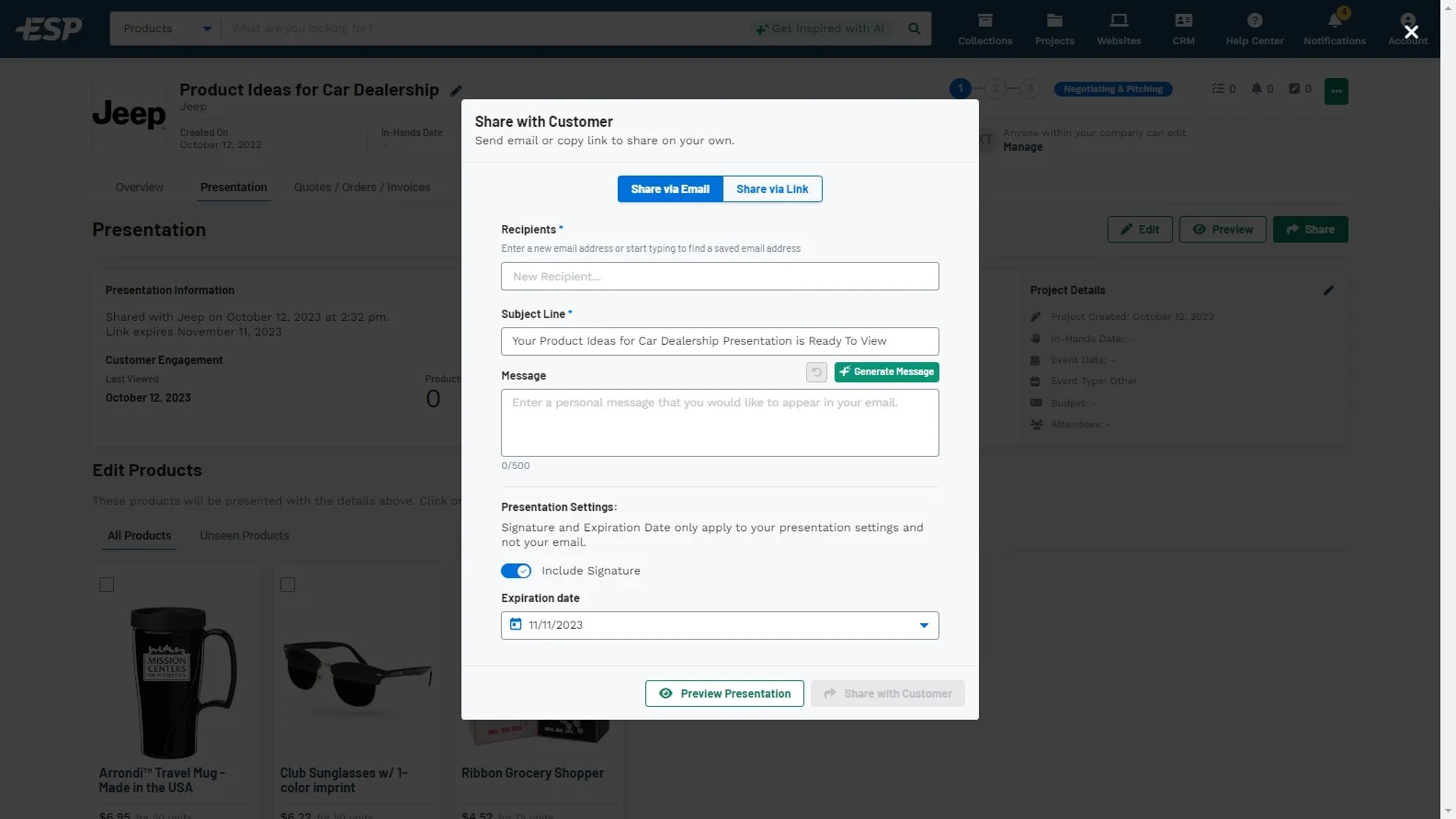This screenshot has height=819, width=1456.
Task: Click the green Share button
Action: (1310, 230)
